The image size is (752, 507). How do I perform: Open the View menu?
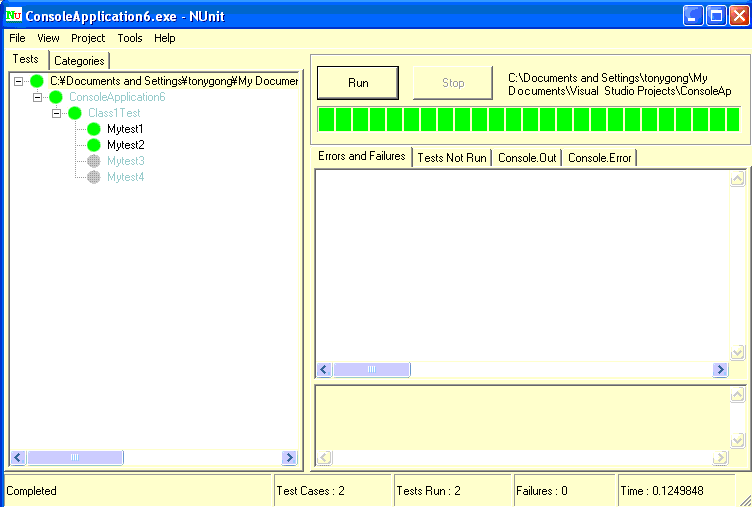48,38
